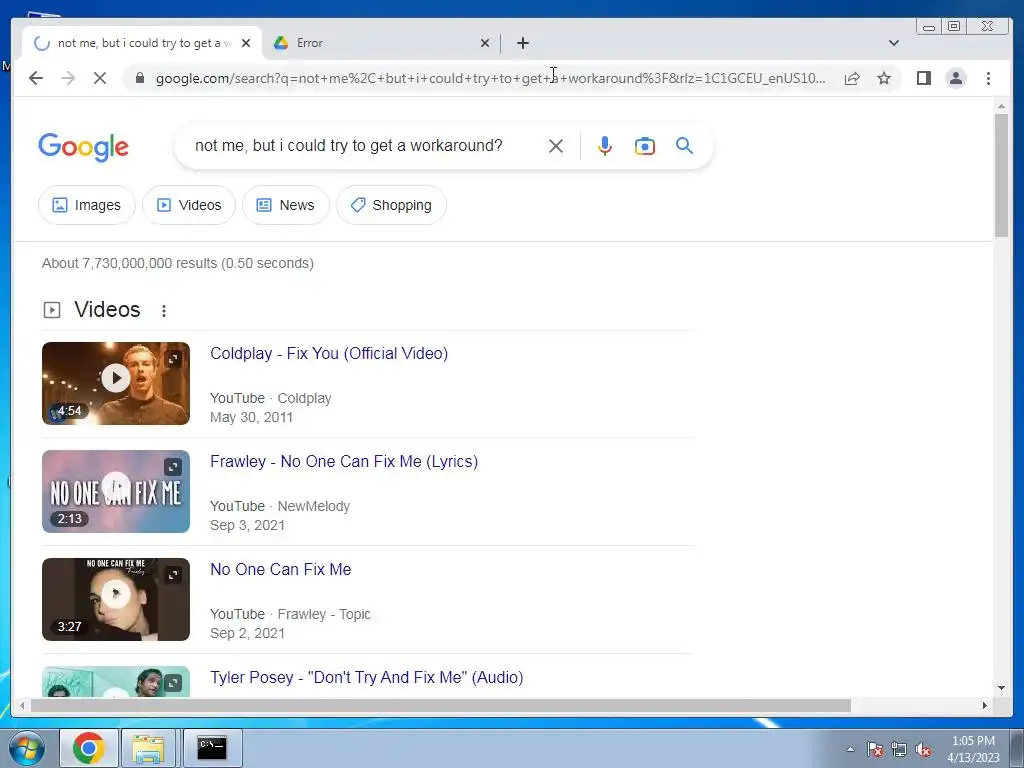Open Chrome's three-dot menu

click(x=988, y=78)
